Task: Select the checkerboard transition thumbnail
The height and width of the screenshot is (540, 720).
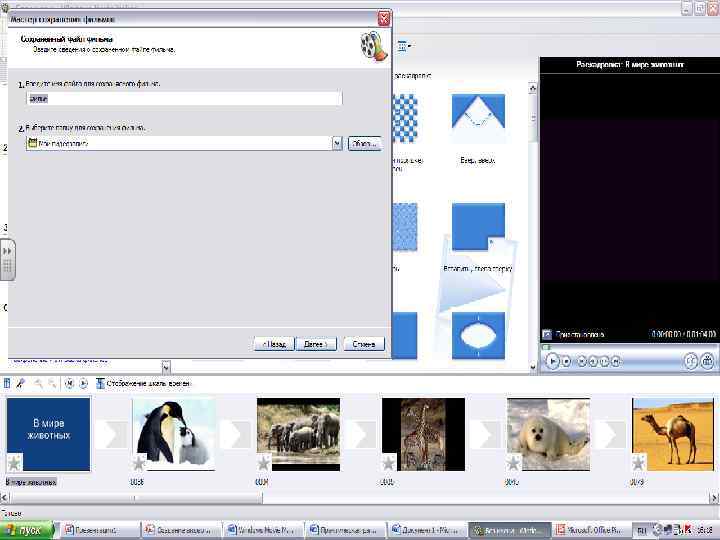Action: (x=405, y=118)
